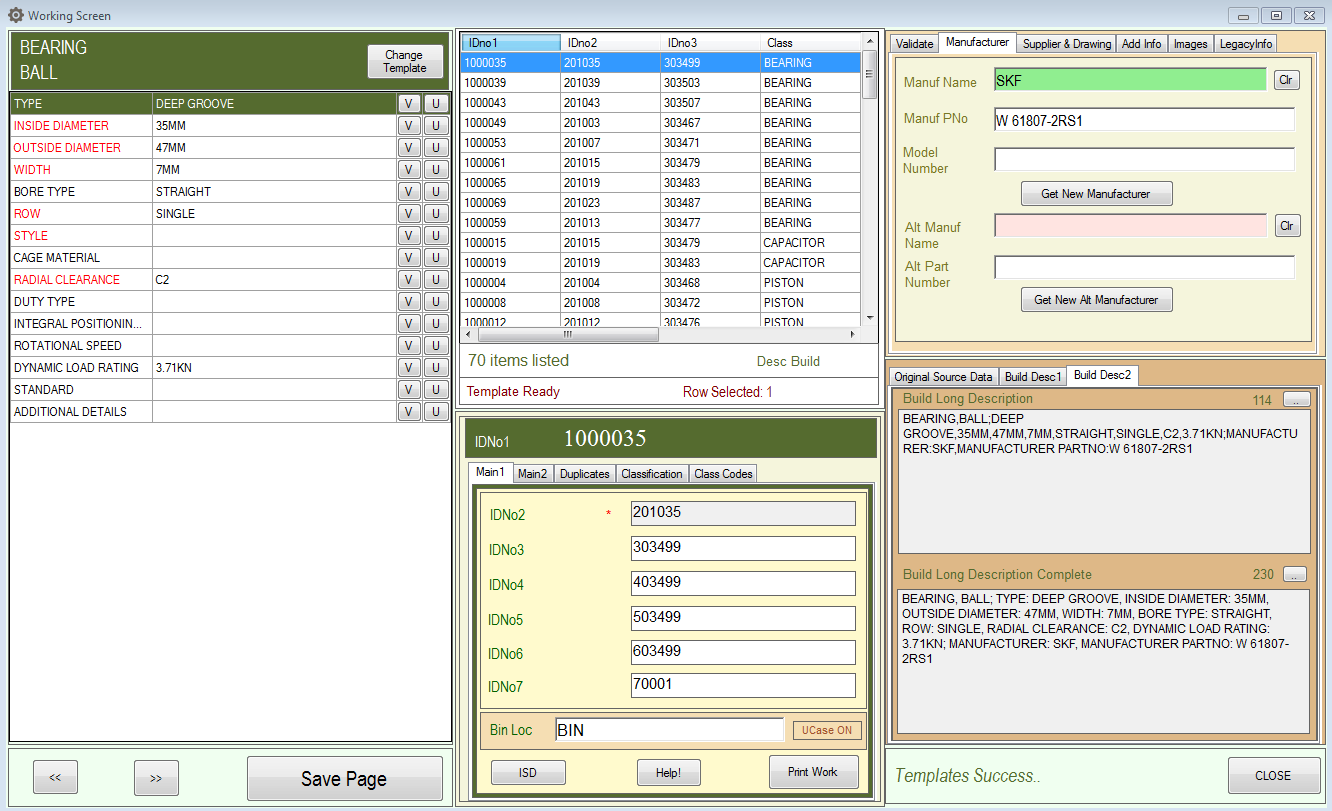The image size is (1332, 811).
Task: Sort list by IDno1 column header
Action: pyautogui.click(x=510, y=43)
